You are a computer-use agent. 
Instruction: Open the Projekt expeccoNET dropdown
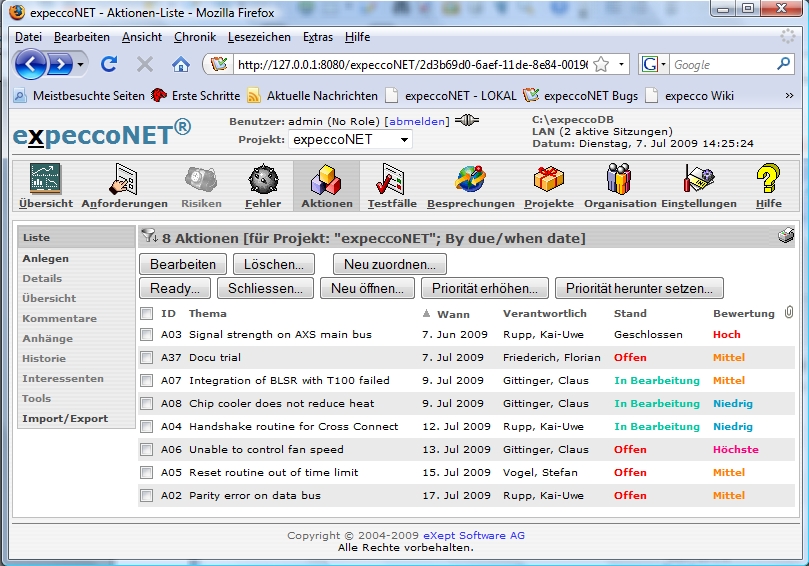coord(350,140)
